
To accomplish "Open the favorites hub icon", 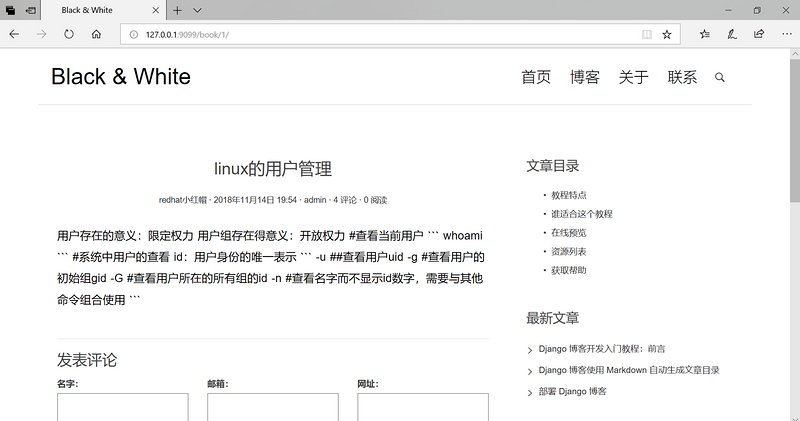I will point(705,34).
